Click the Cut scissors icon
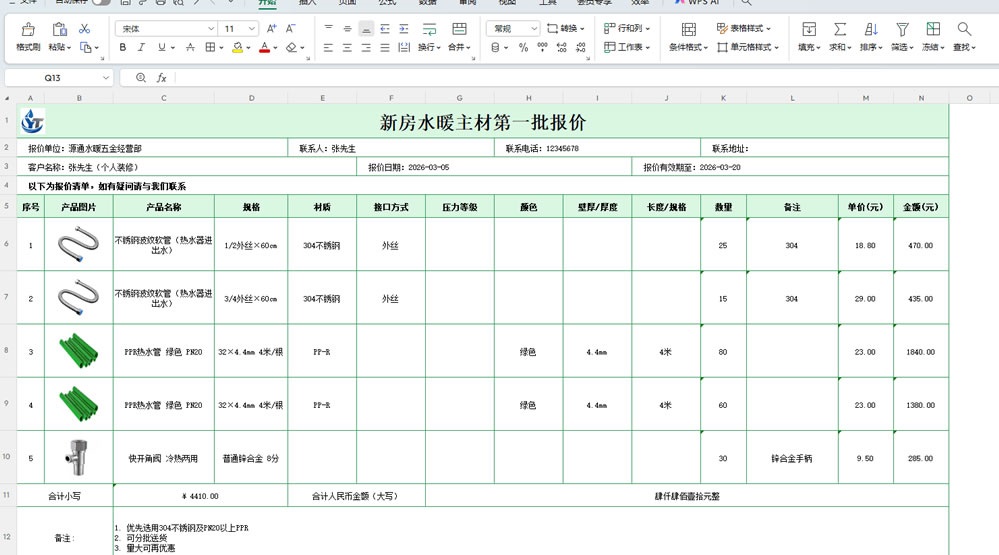The image size is (999, 555). [x=84, y=29]
